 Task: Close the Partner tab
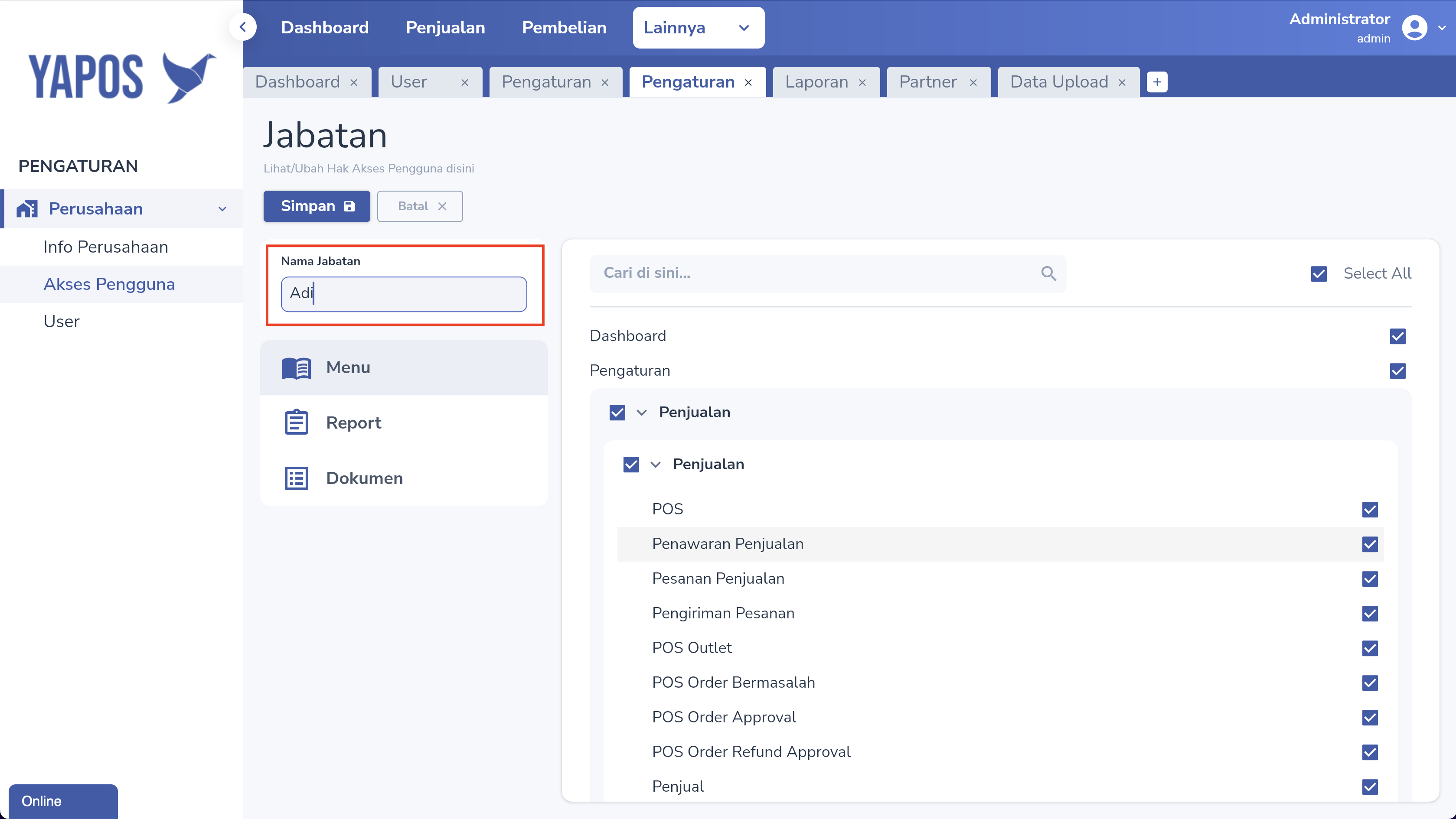973,82
